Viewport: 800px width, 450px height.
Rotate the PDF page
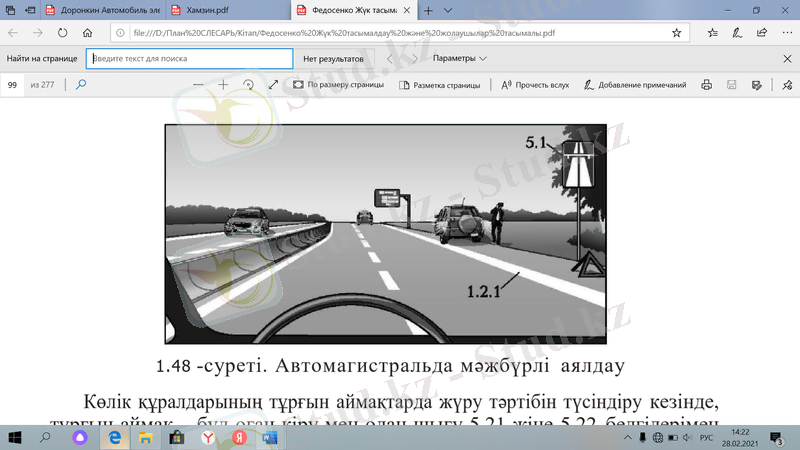coord(248,85)
